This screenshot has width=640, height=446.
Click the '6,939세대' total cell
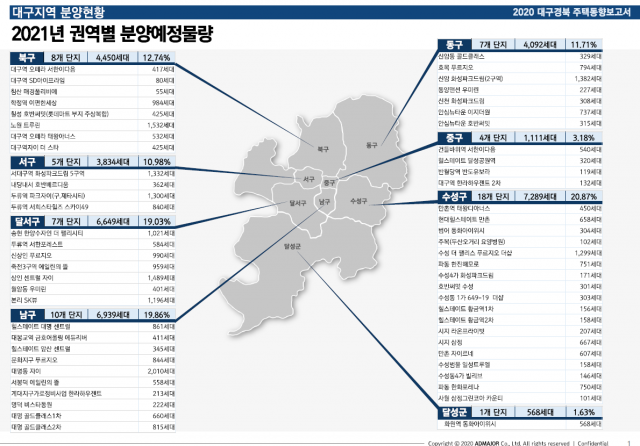coord(113,315)
